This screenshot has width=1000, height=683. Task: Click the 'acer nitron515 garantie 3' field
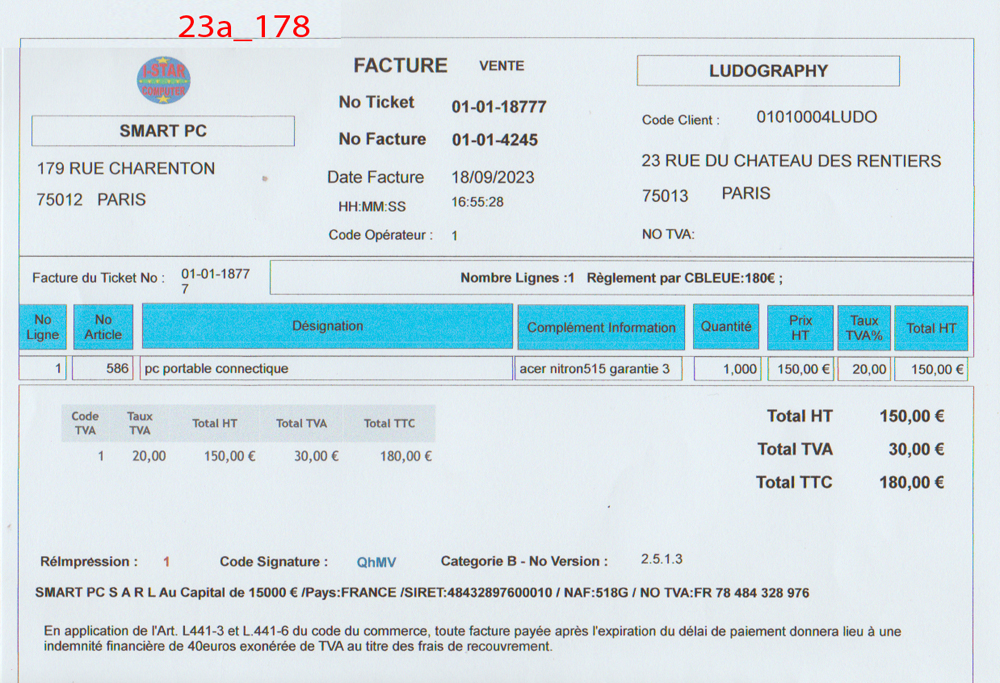599,369
